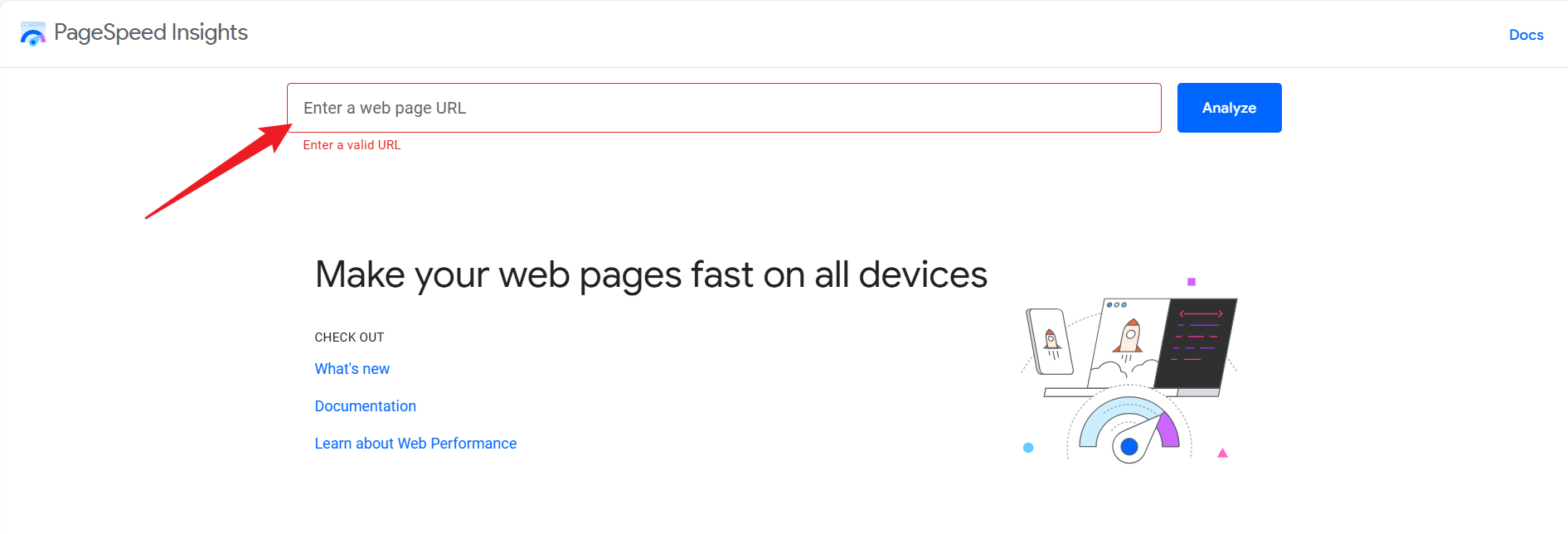Click the purple square decoration above the browser

pyautogui.click(x=1192, y=284)
